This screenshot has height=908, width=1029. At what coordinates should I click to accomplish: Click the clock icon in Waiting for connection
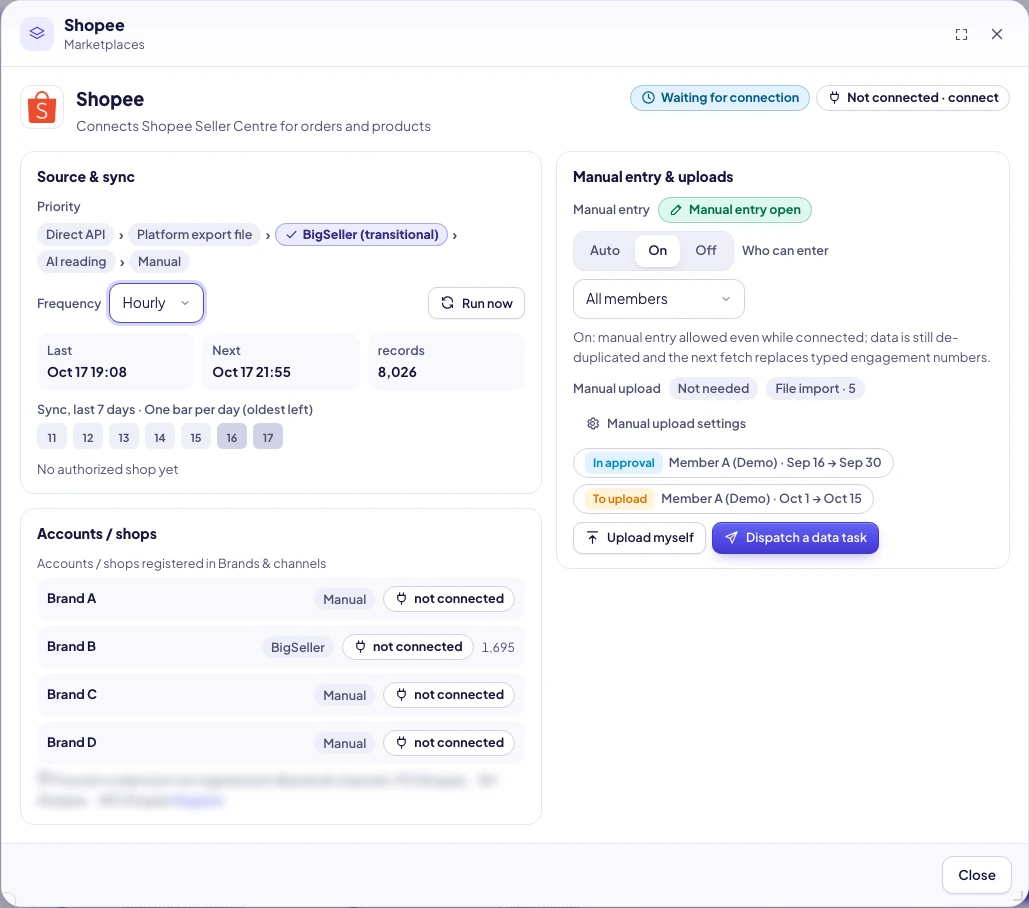click(648, 98)
